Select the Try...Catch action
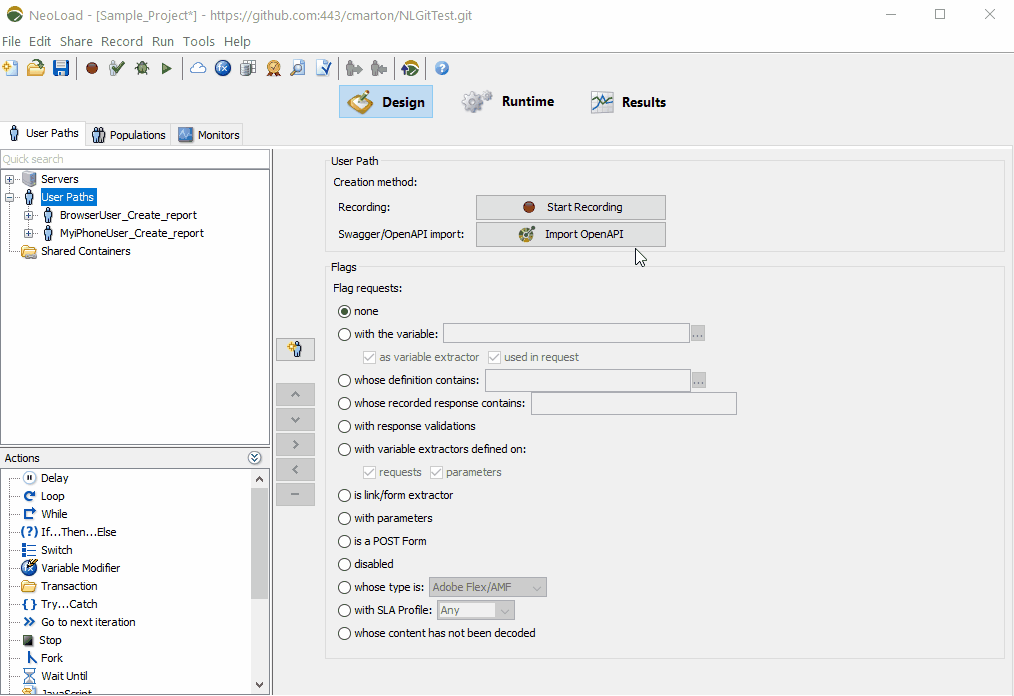The image size is (1014, 696). click(69, 604)
